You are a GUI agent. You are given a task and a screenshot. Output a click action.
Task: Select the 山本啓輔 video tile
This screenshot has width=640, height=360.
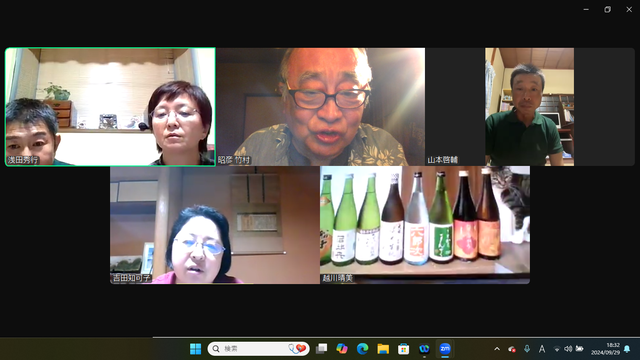[530, 107]
